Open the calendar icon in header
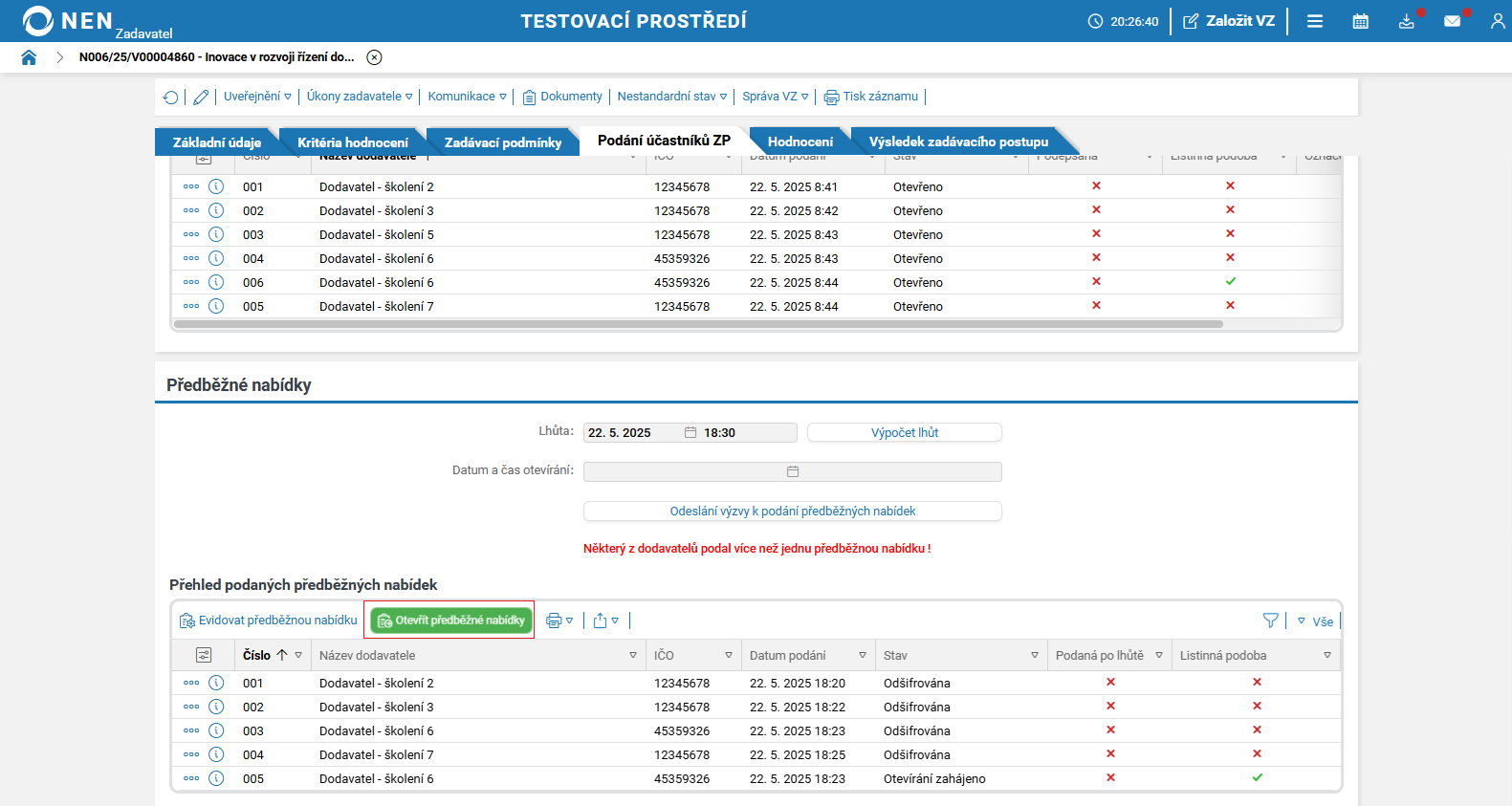 1360,21
